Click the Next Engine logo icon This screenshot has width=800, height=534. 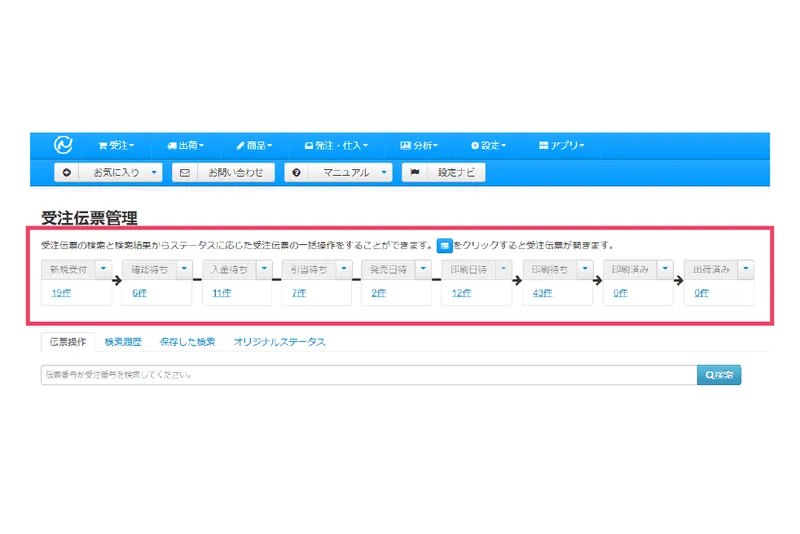[63, 145]
